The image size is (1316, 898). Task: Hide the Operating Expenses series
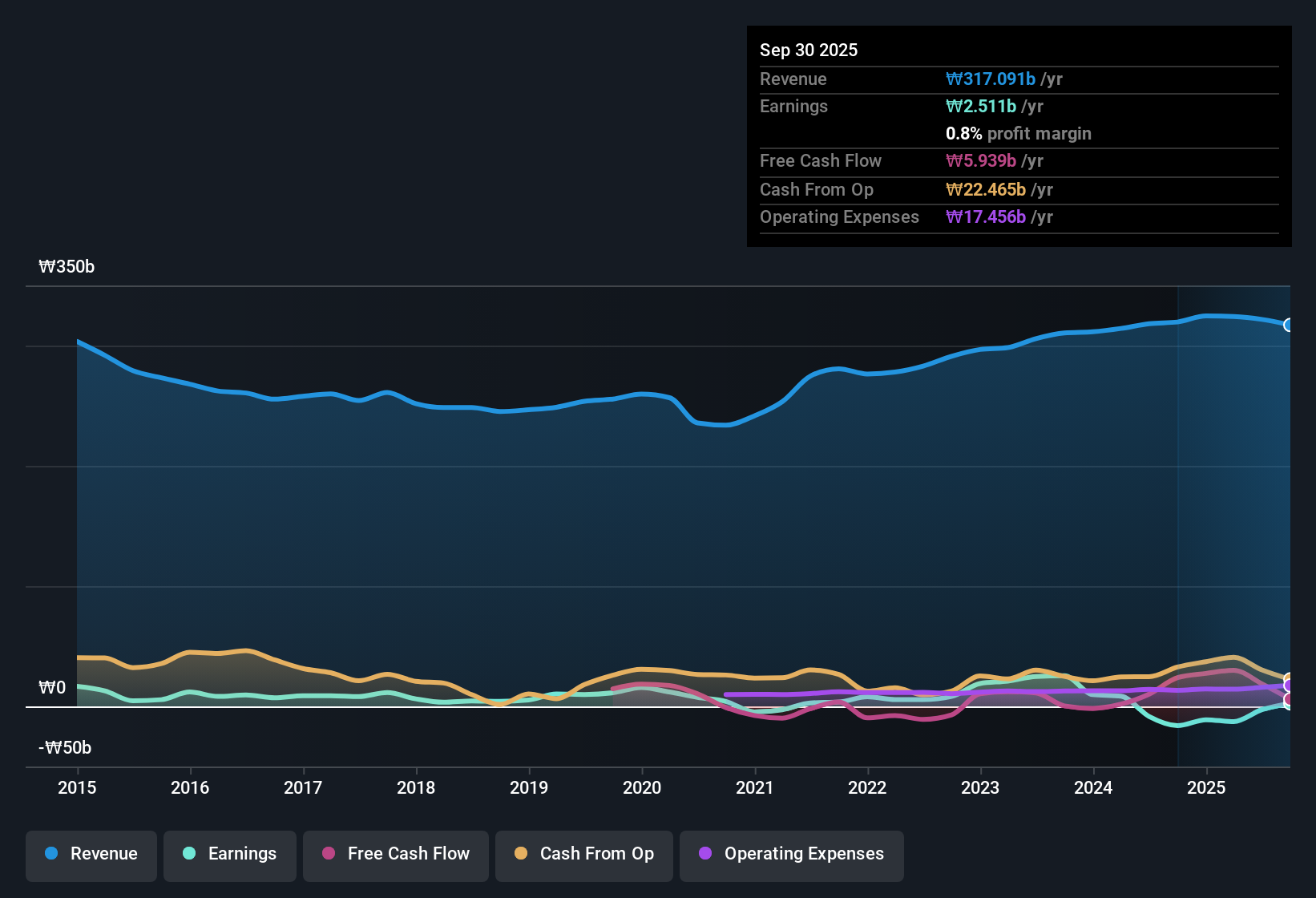791,854
